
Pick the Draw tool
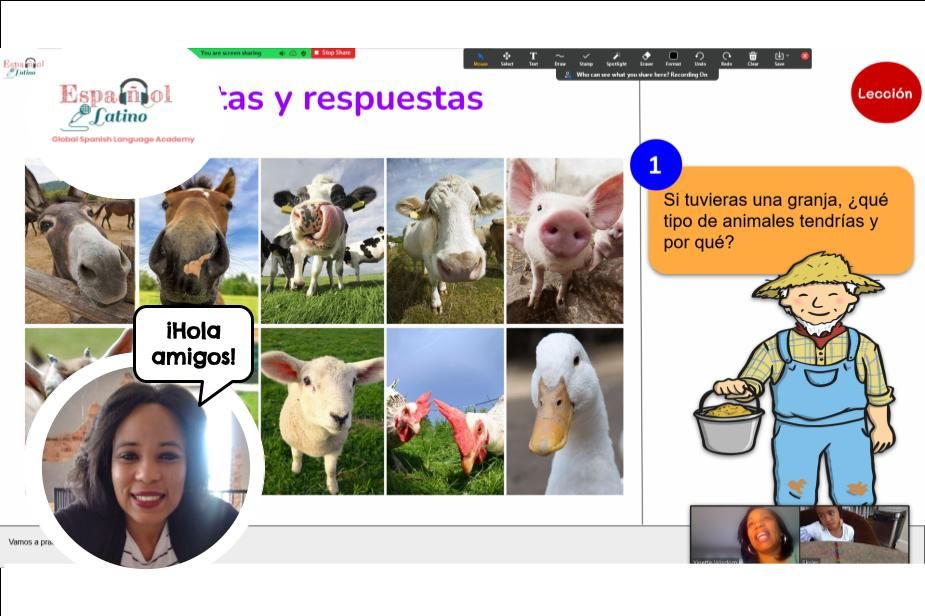coord(560,58)
